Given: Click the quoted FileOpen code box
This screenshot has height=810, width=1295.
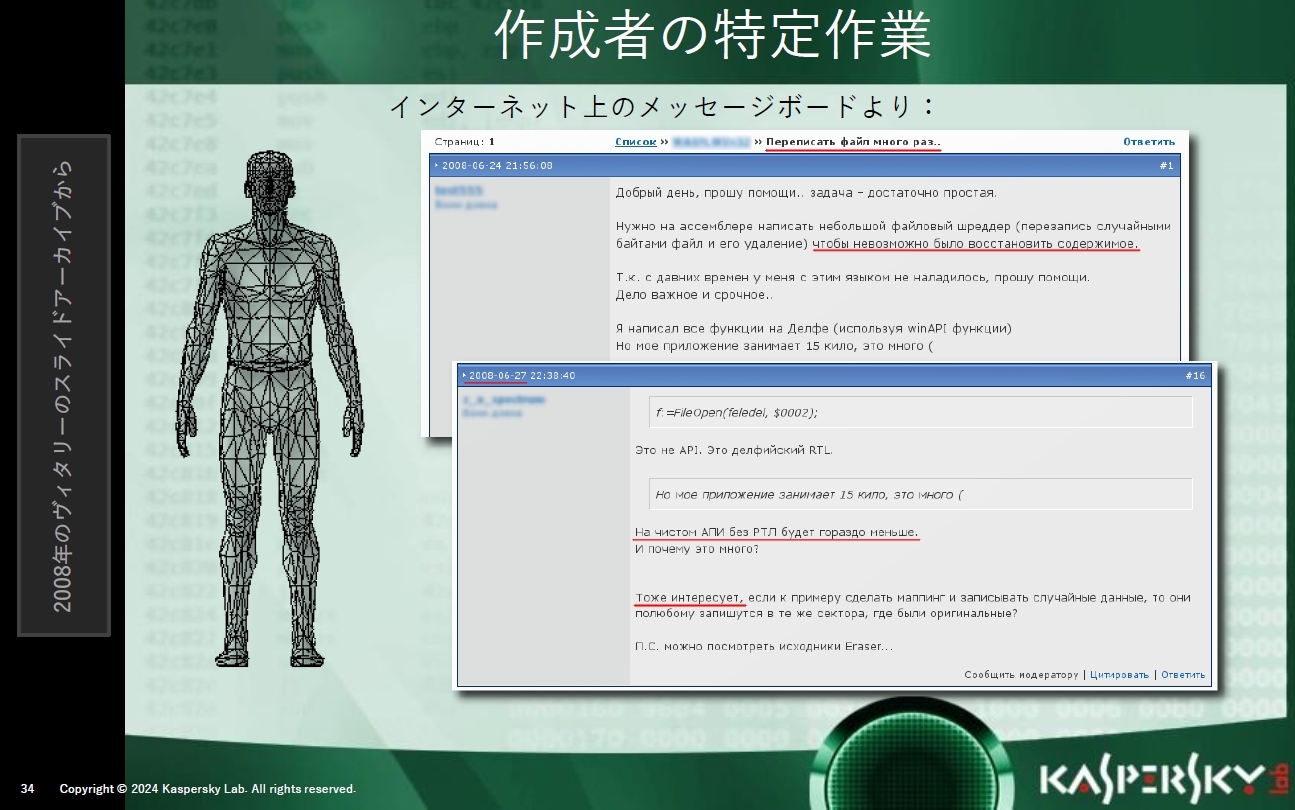Looking at the screenshot, I should 920,412.
